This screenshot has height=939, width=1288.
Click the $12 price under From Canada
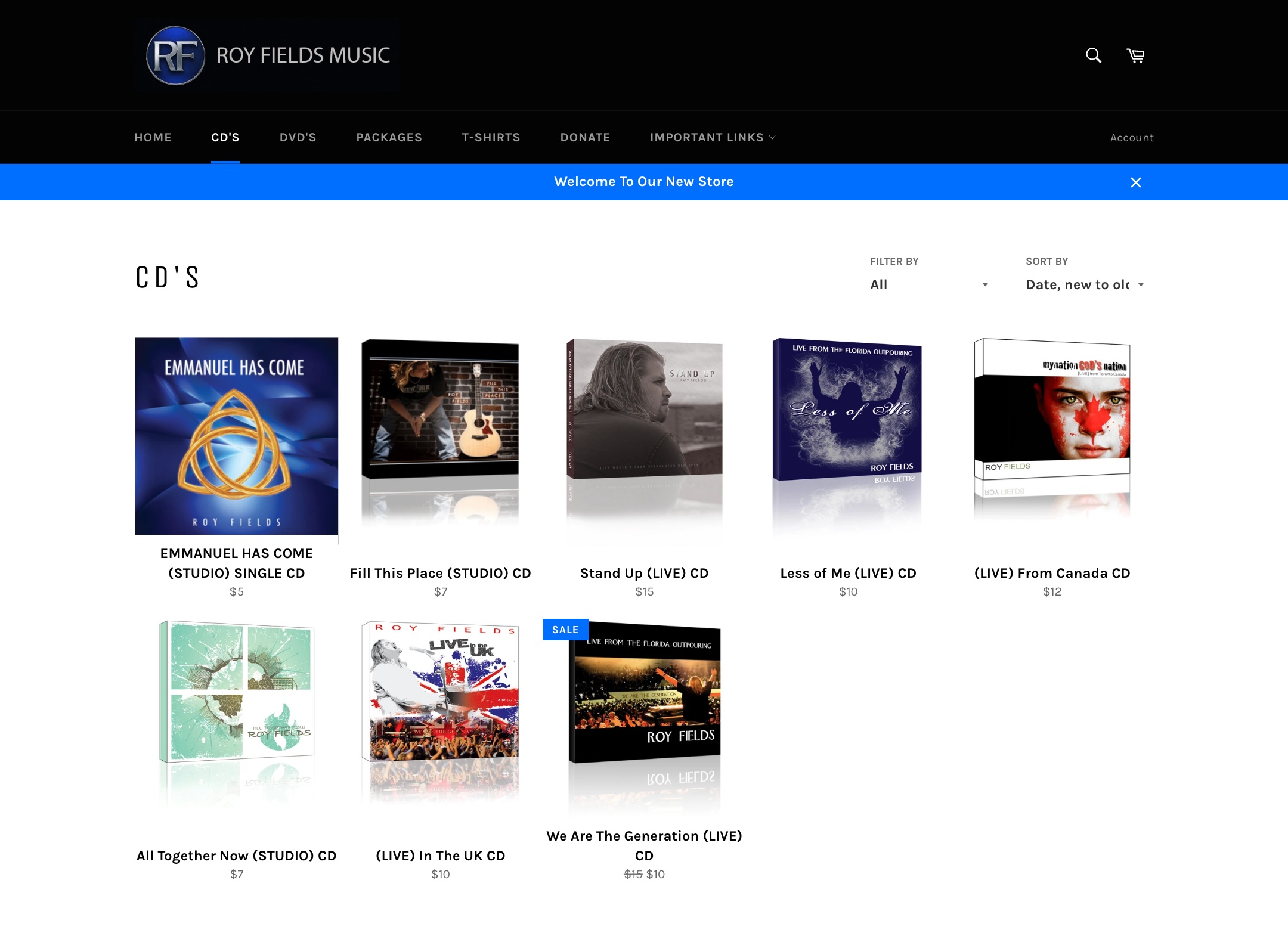[1052, 592]
